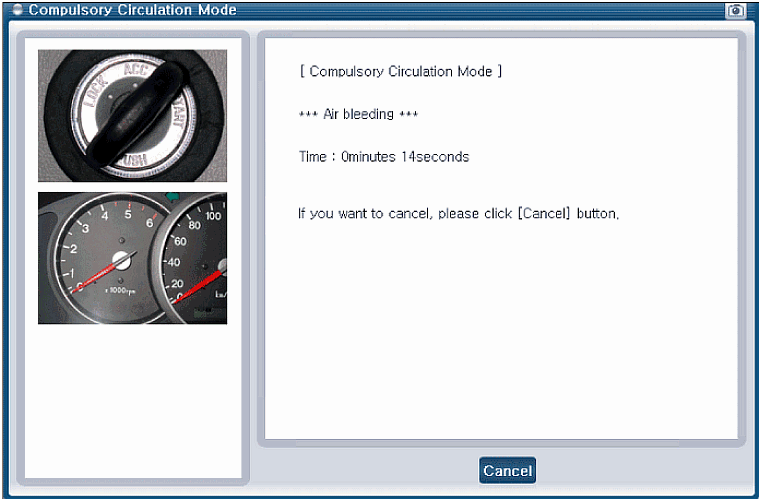Click the Air bleeding status line
This screenshot has width=759, height=499.
tap(358, 114)
